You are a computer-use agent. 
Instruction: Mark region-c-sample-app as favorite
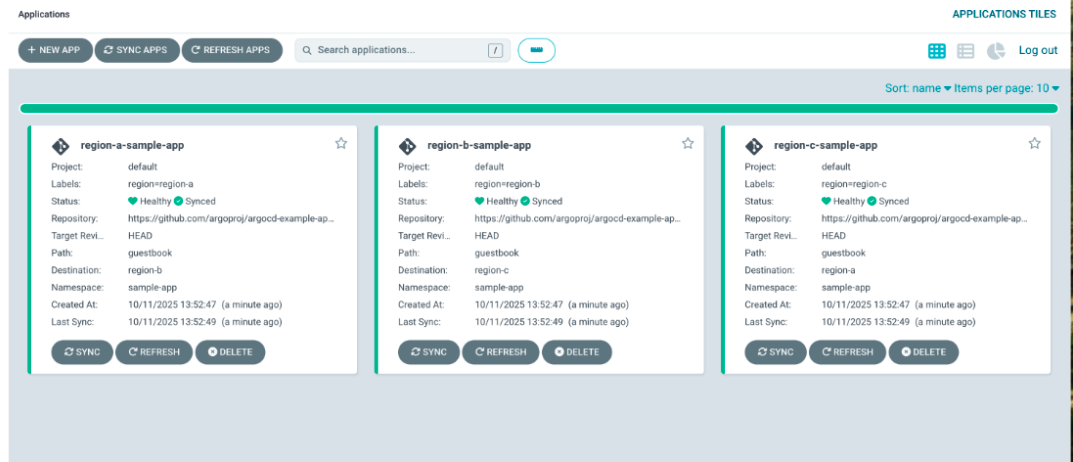(x=1035, y=144)
